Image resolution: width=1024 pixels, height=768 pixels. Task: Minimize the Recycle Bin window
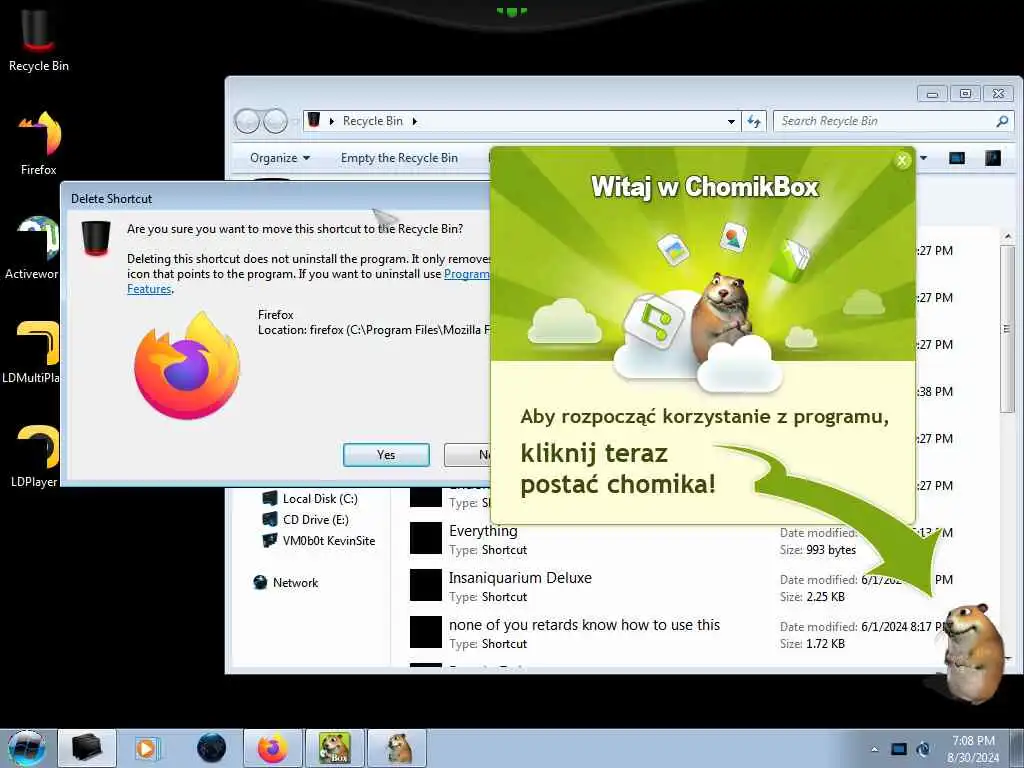click(933, 94)
